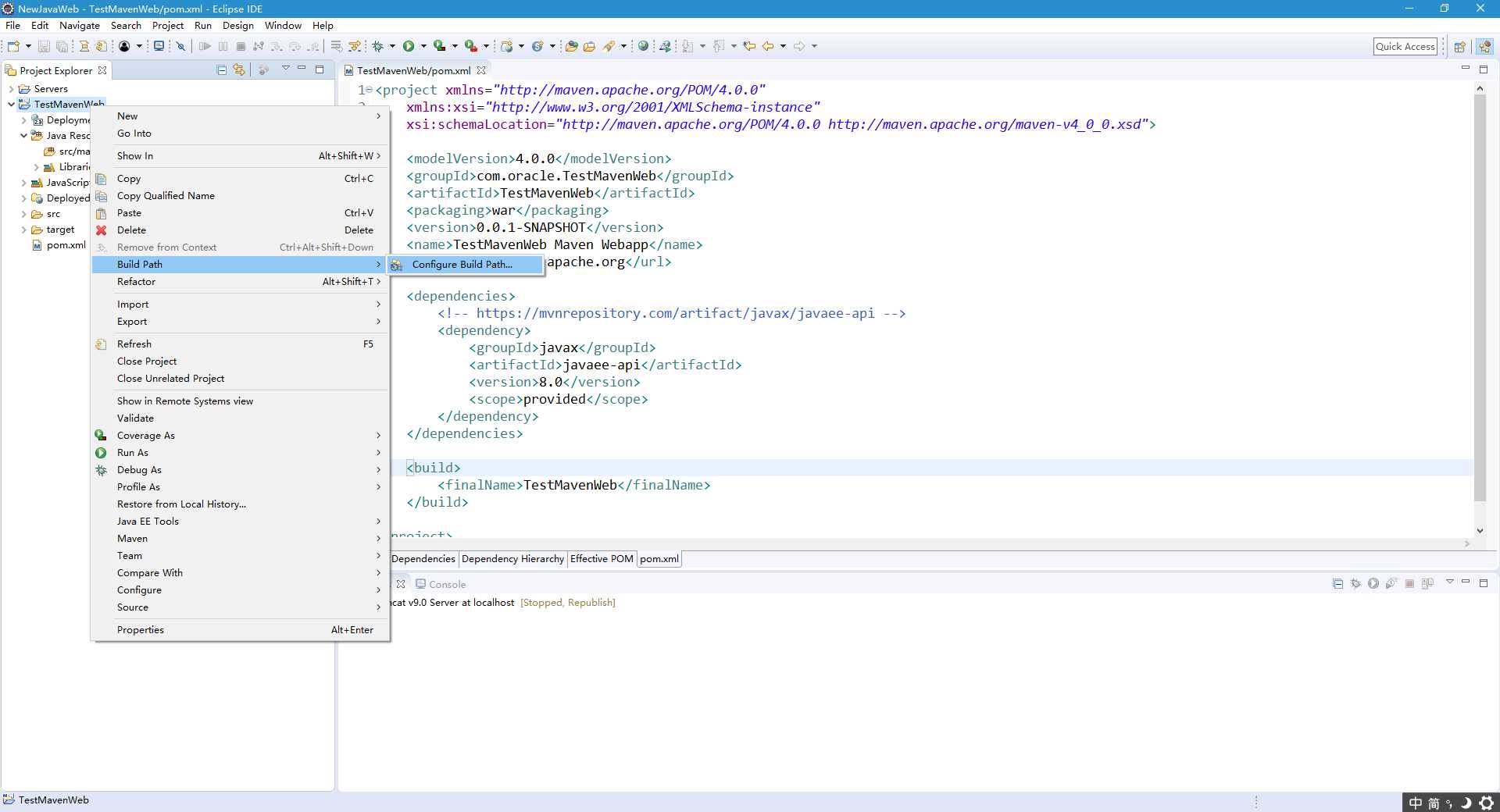
Task: Click the New wizard toolbar icon
Action: tap(13, 46)
